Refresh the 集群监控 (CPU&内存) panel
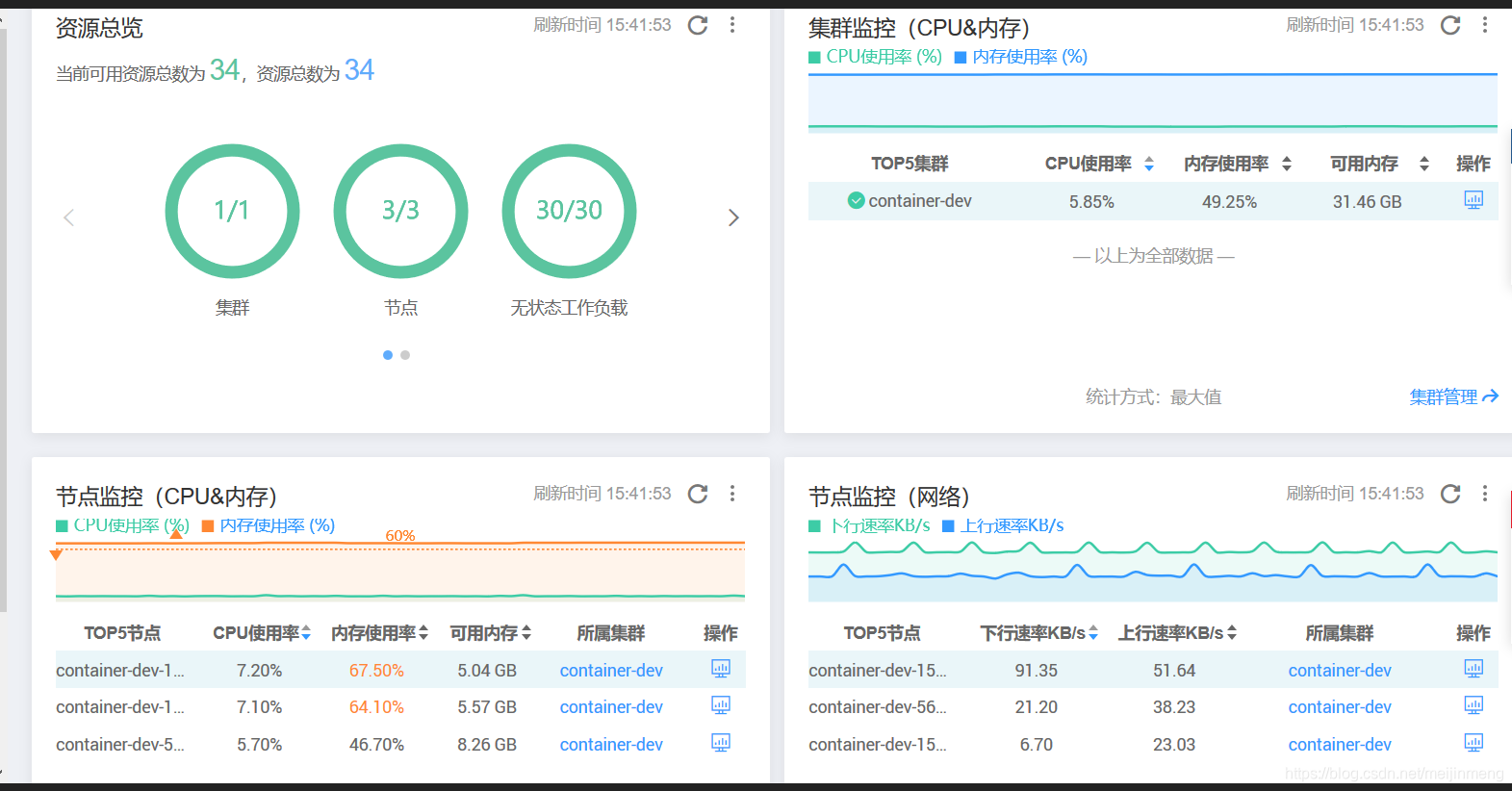This screenshot has height=791, width=1512. coord(1450,25)
